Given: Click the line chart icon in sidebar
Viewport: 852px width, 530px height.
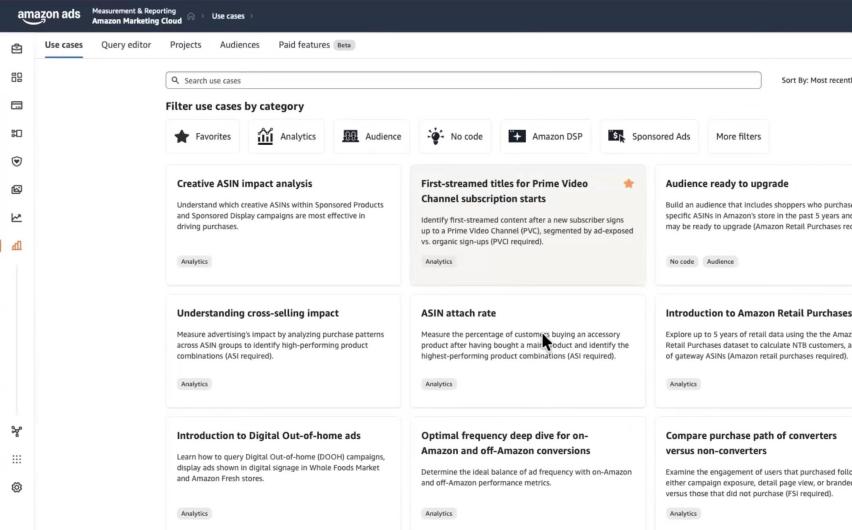Looking at the screenshot, I should coord(16,217).
